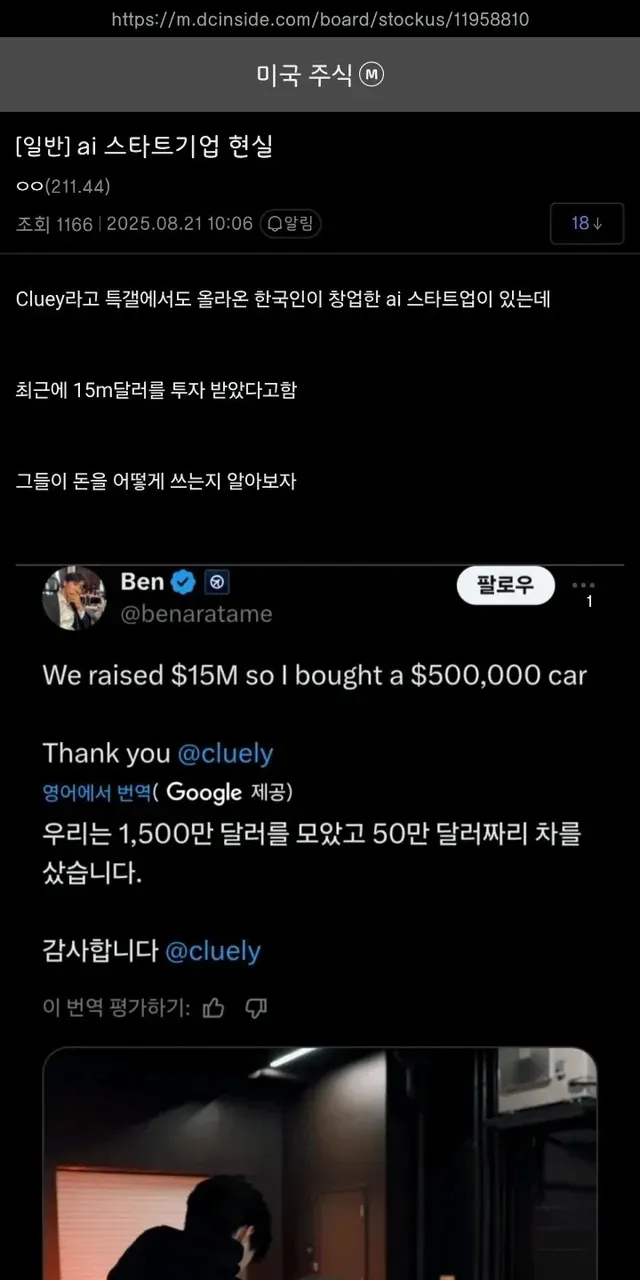Viewport: 640px width, 1280px height.
Task: Open the 미국 주식 board header
Action: point(305,76)
